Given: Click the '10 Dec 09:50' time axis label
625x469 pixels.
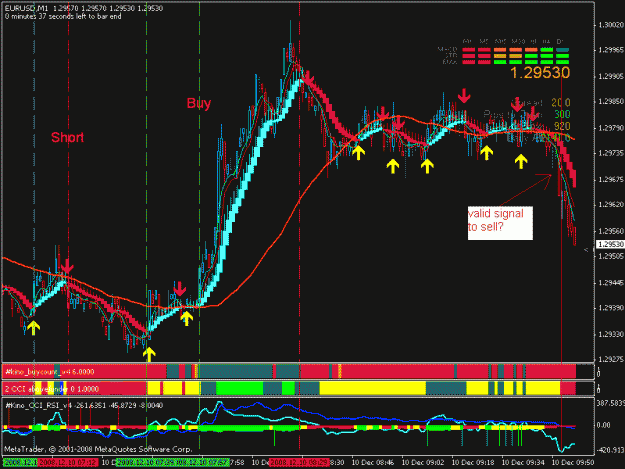Looking at the screenshot, I should tap(573, 463).
